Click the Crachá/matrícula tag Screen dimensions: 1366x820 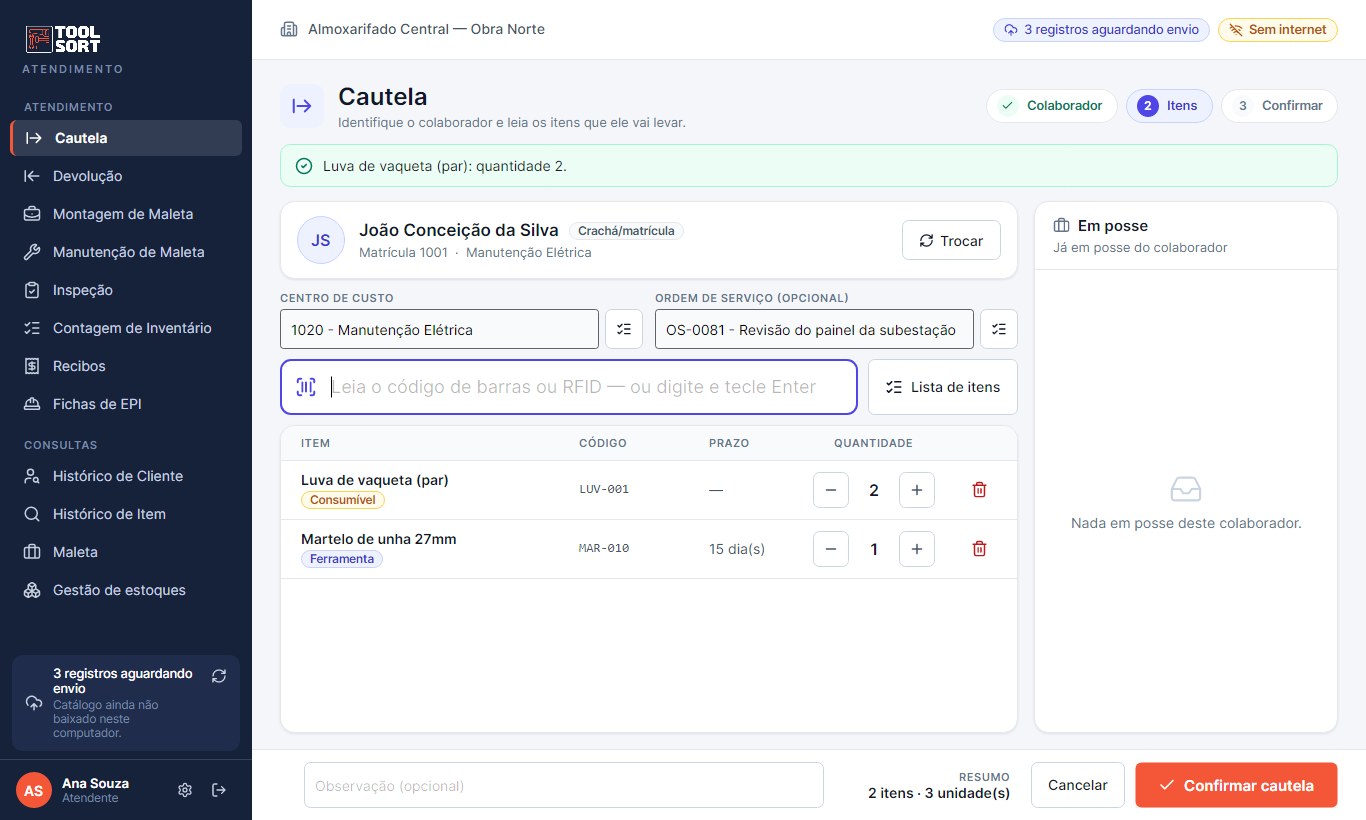626,231
